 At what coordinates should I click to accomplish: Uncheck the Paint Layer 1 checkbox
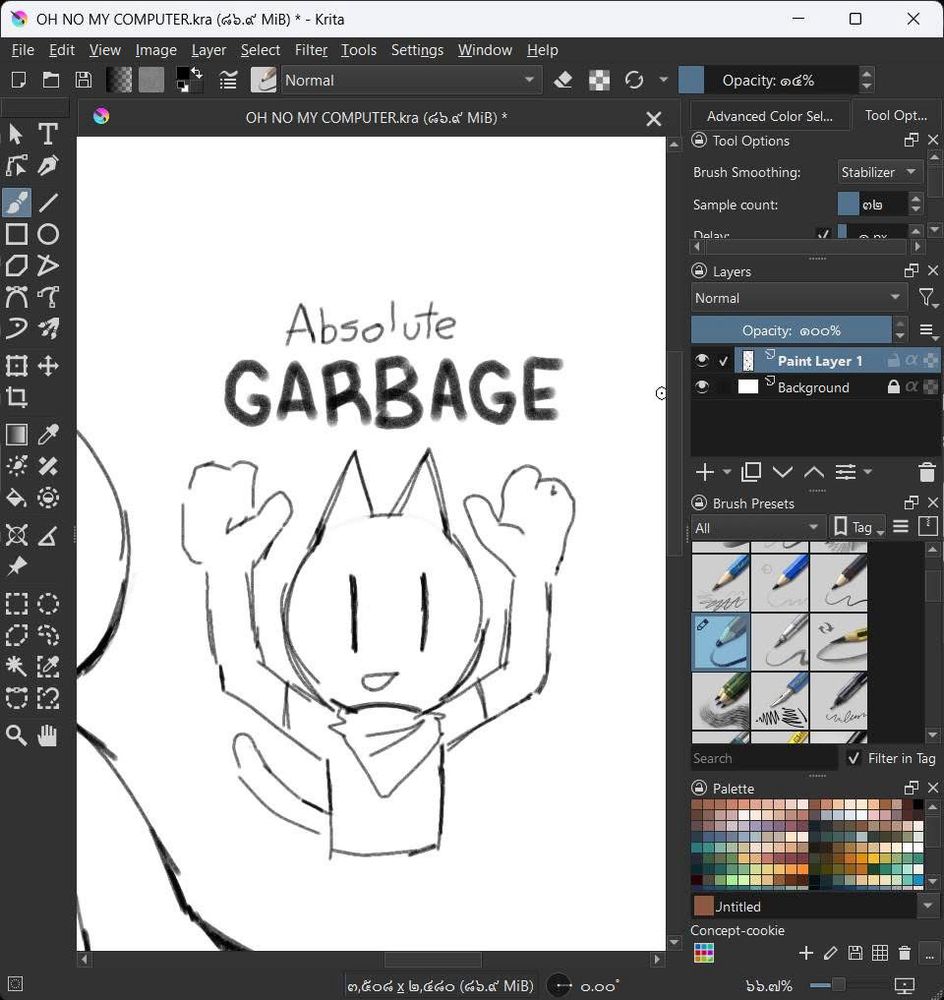click(x=723, y=361)
